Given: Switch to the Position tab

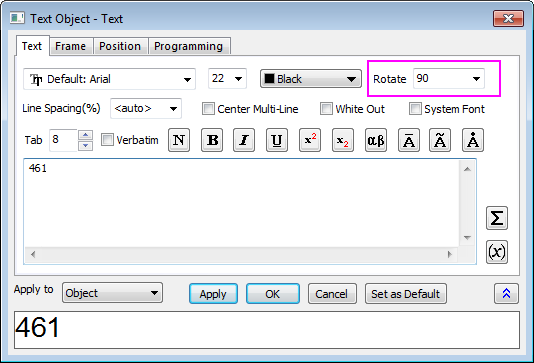Looking at the screenshot, I should point(120,46).
